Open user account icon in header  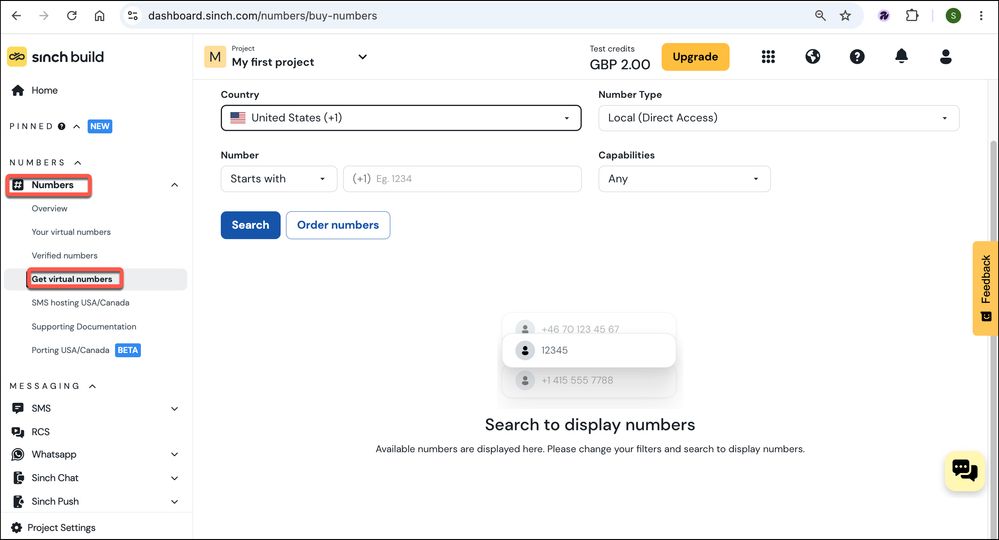[x=945, y=57]
